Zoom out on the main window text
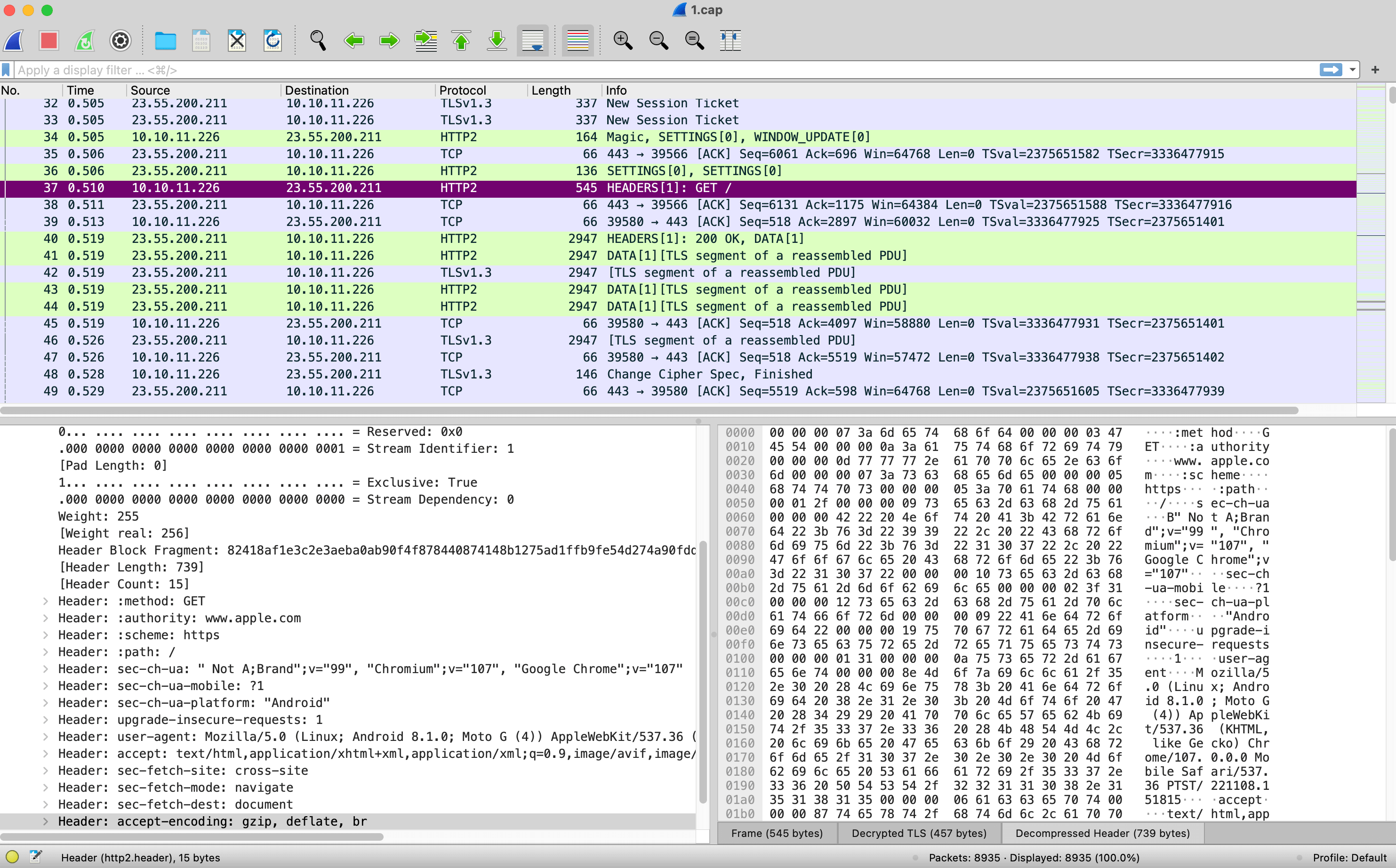This screenshot has height=868, width=1396. click(658, 41)
